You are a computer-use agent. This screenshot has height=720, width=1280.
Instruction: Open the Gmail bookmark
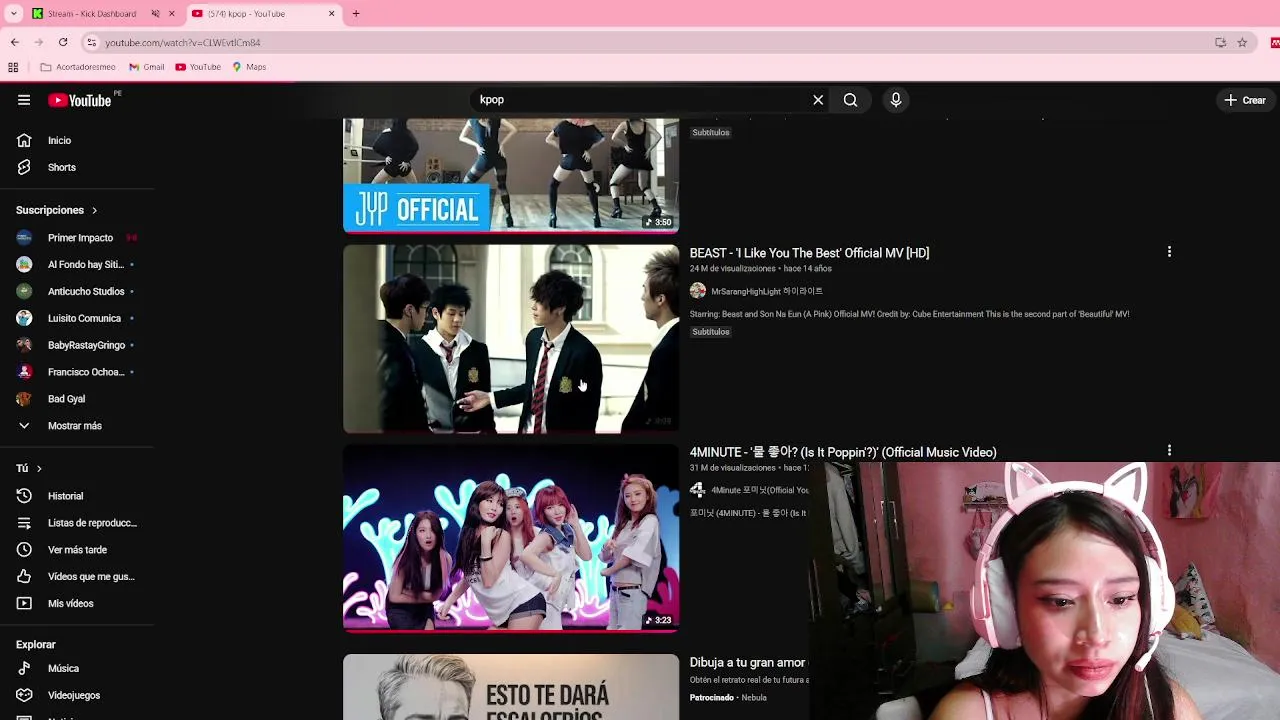(147, 67)
